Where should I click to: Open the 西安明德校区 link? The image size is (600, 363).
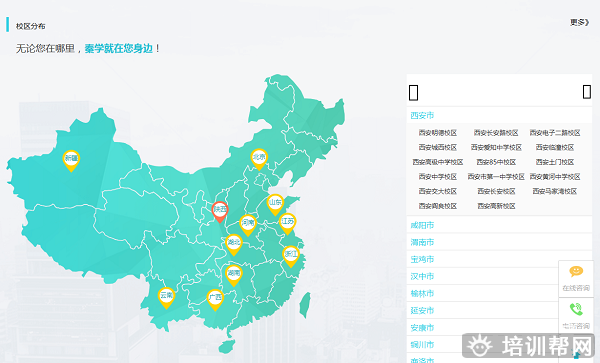click(x=438, y=133)
